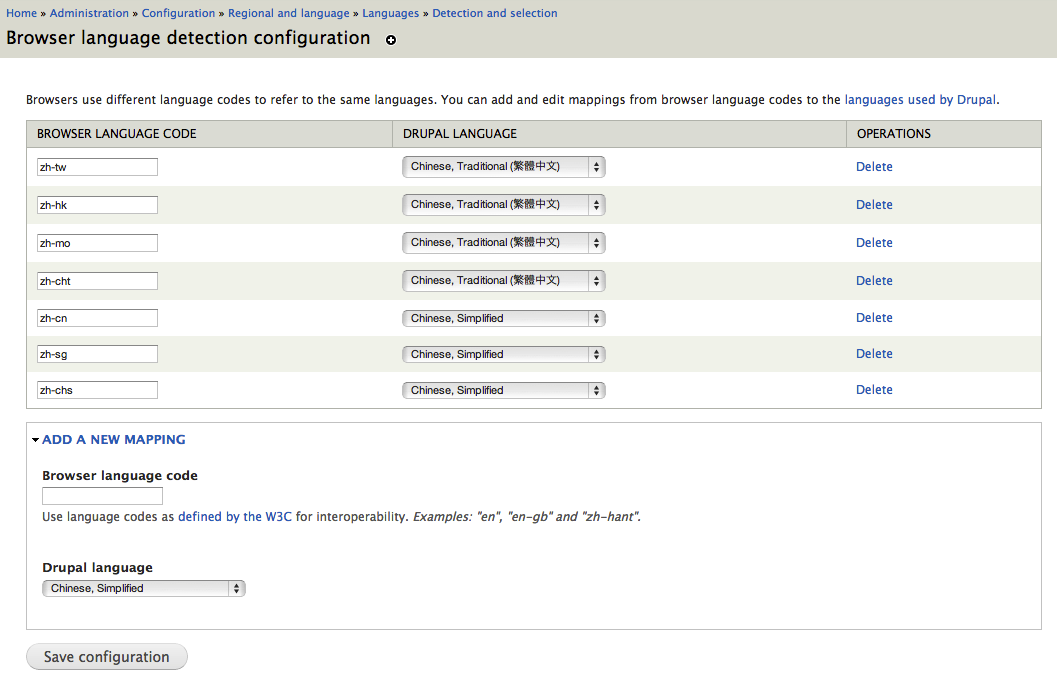Open Languages breadcrumb link
Image resolution: width=1057 pixels, height=683 pixels.
[390, 13]
